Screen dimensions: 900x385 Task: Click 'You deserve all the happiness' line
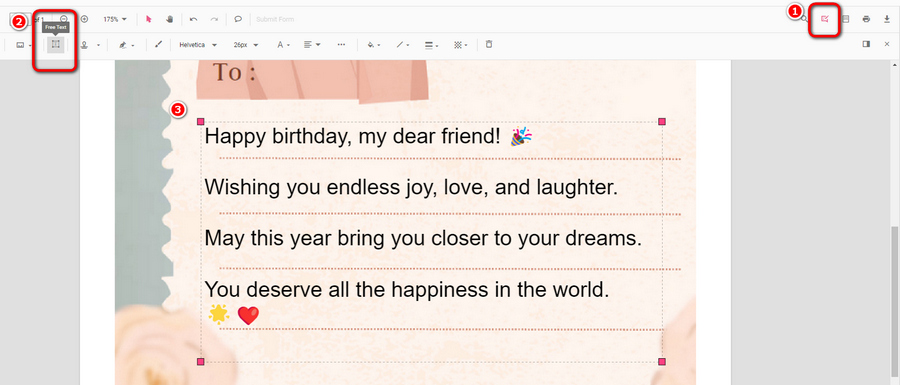click(x=406, y=290)
